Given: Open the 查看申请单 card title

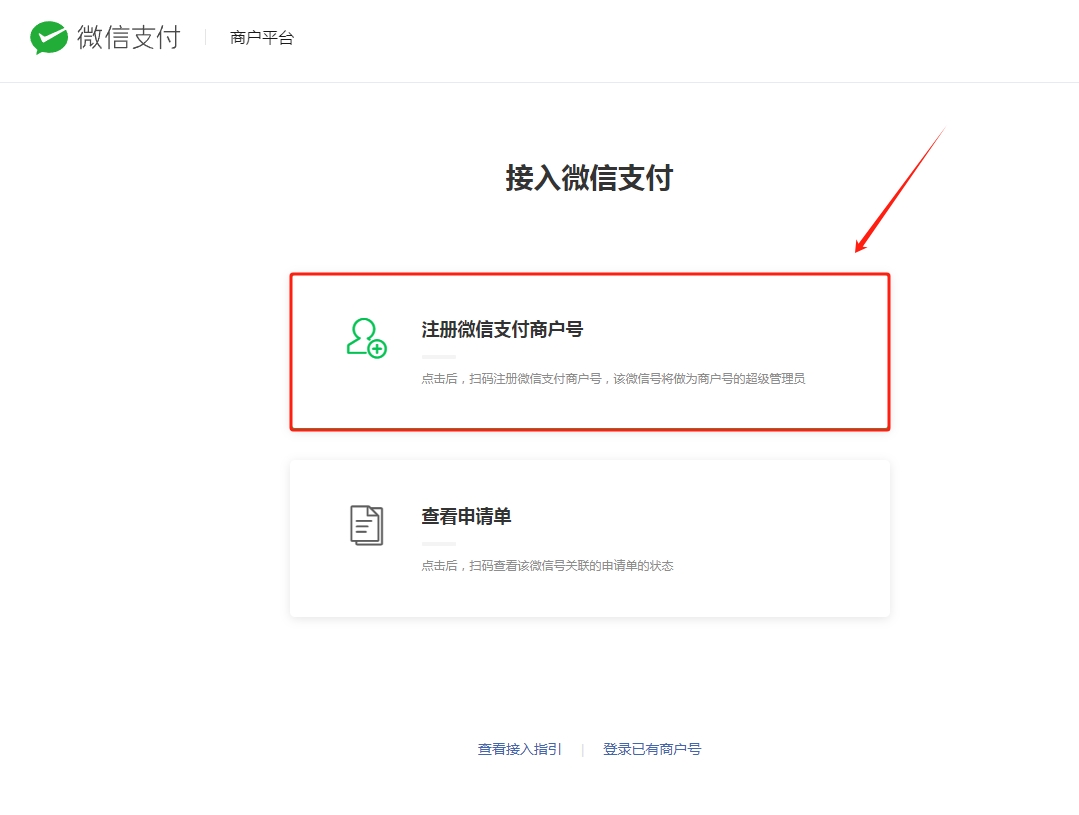Looking at the screenshot, I should tap(466, 516).
